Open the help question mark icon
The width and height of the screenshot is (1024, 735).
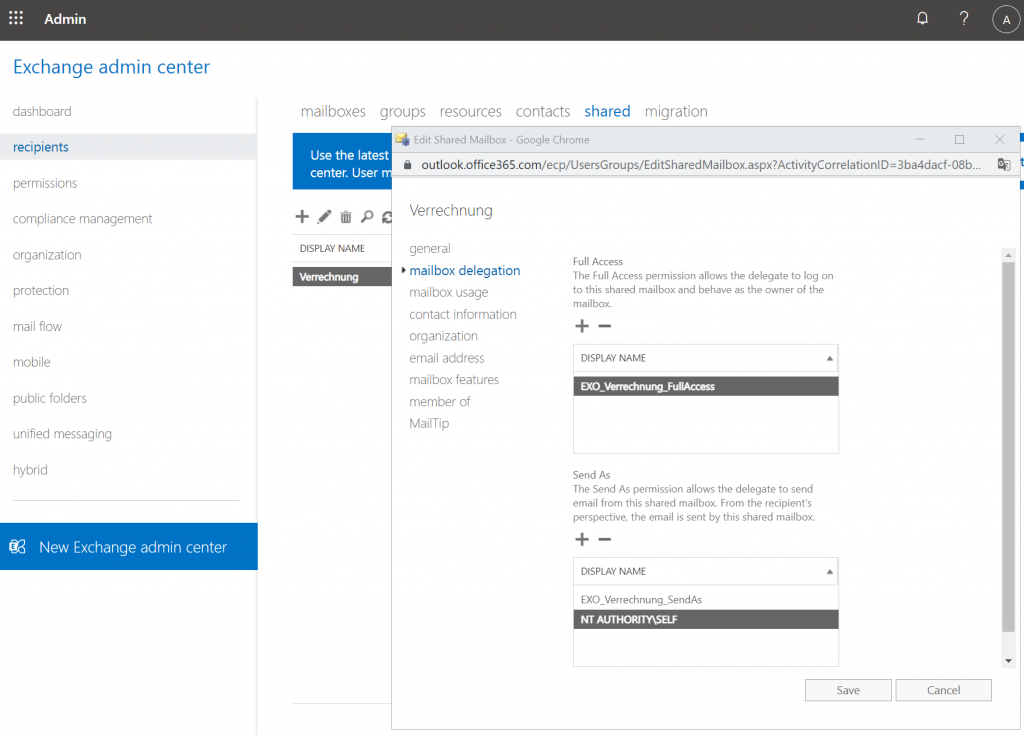[x=964, y=19]
